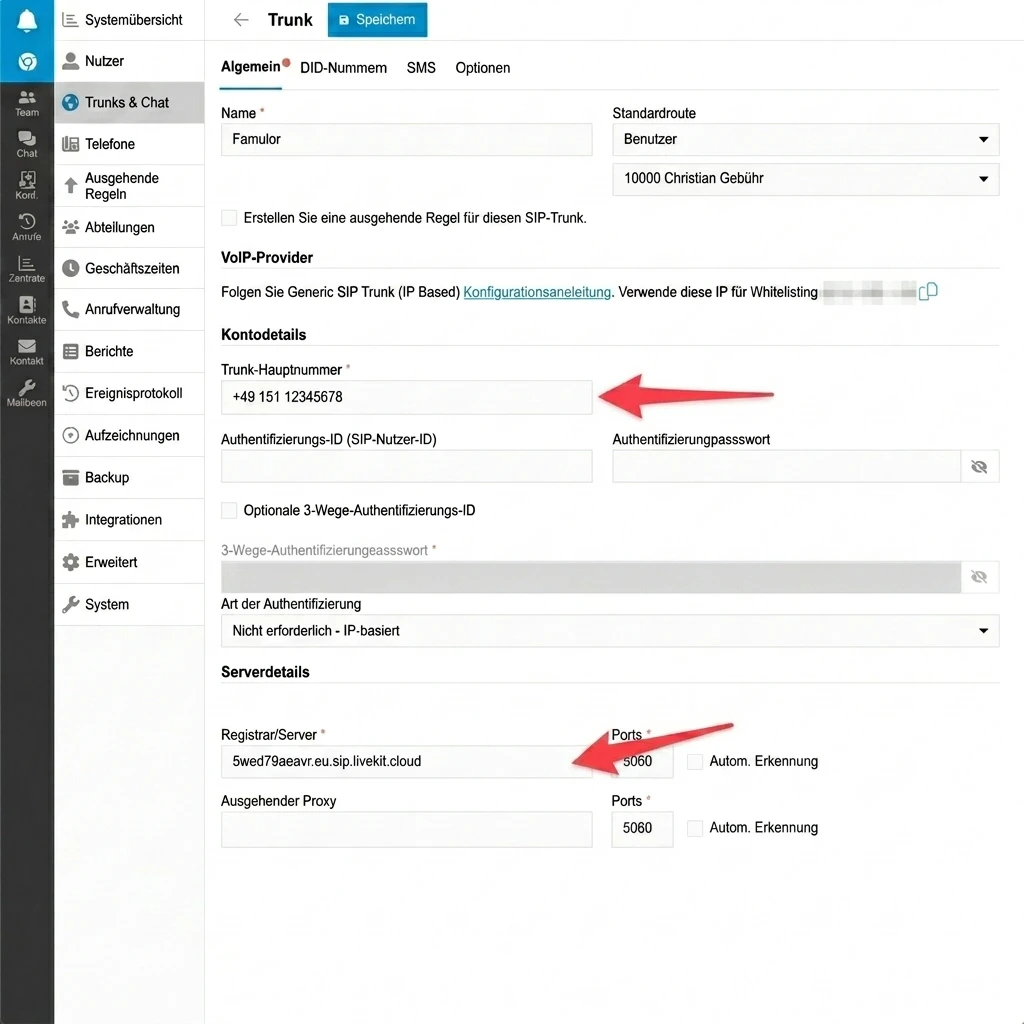This screenshot has height=1024, width=1024.
Task: Click the Trunk-Hauptnummer field
Action: pos(407,397)
